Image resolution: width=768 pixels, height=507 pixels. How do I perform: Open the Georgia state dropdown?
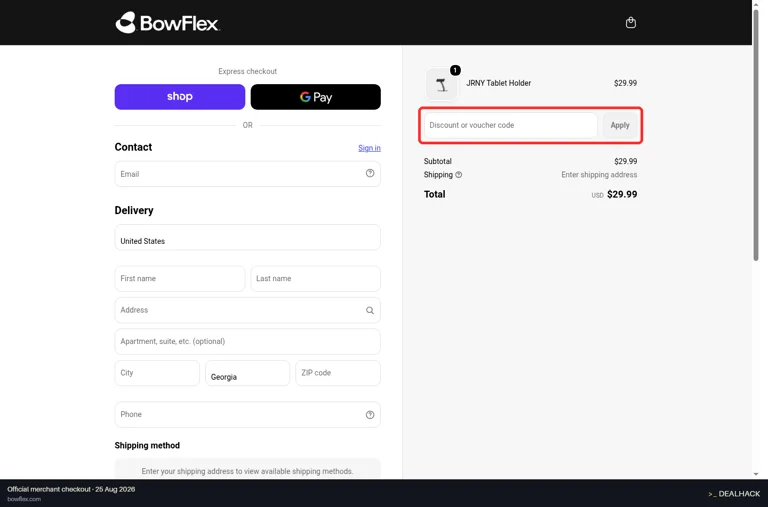pos(247,373)
